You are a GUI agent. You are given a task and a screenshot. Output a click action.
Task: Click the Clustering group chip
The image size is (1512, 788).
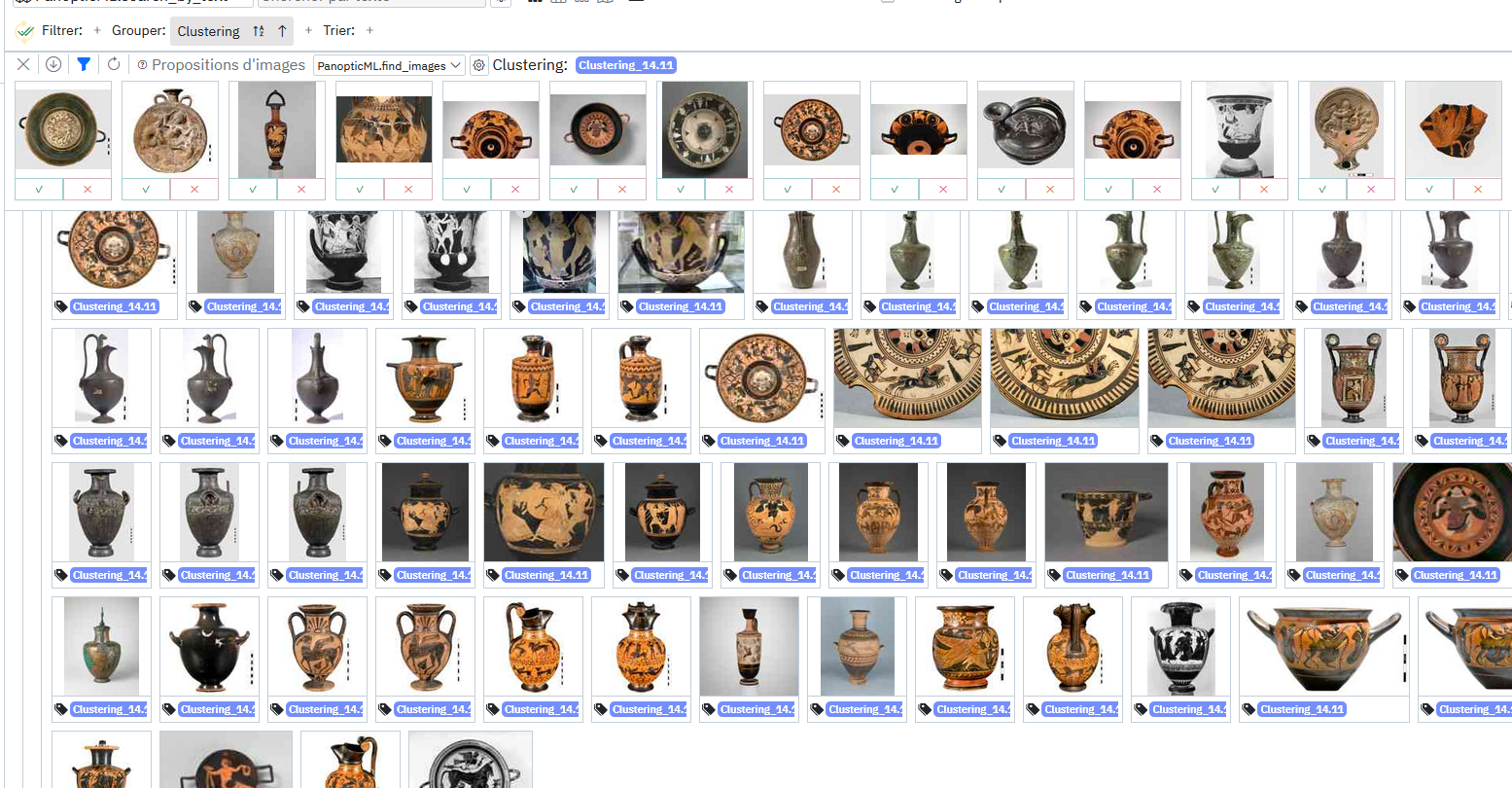point(208,31)
